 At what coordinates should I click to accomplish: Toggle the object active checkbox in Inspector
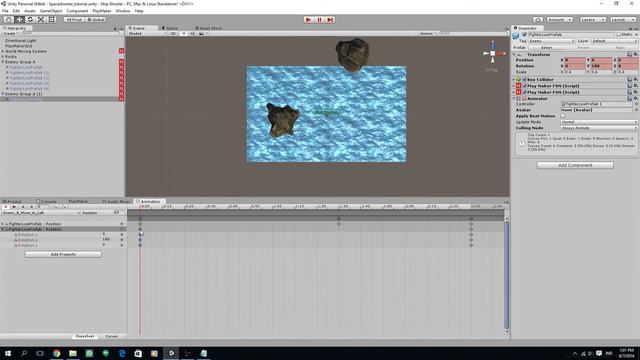524,35
